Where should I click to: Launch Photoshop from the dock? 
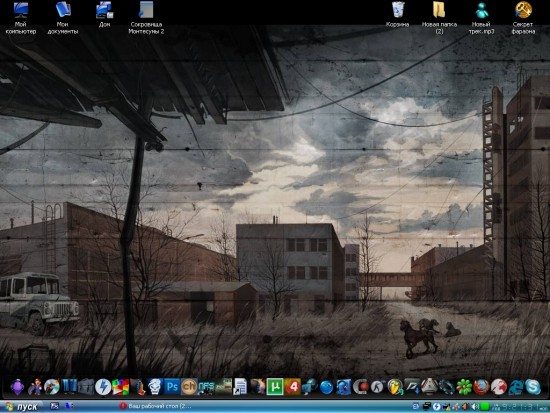(172, 387)
